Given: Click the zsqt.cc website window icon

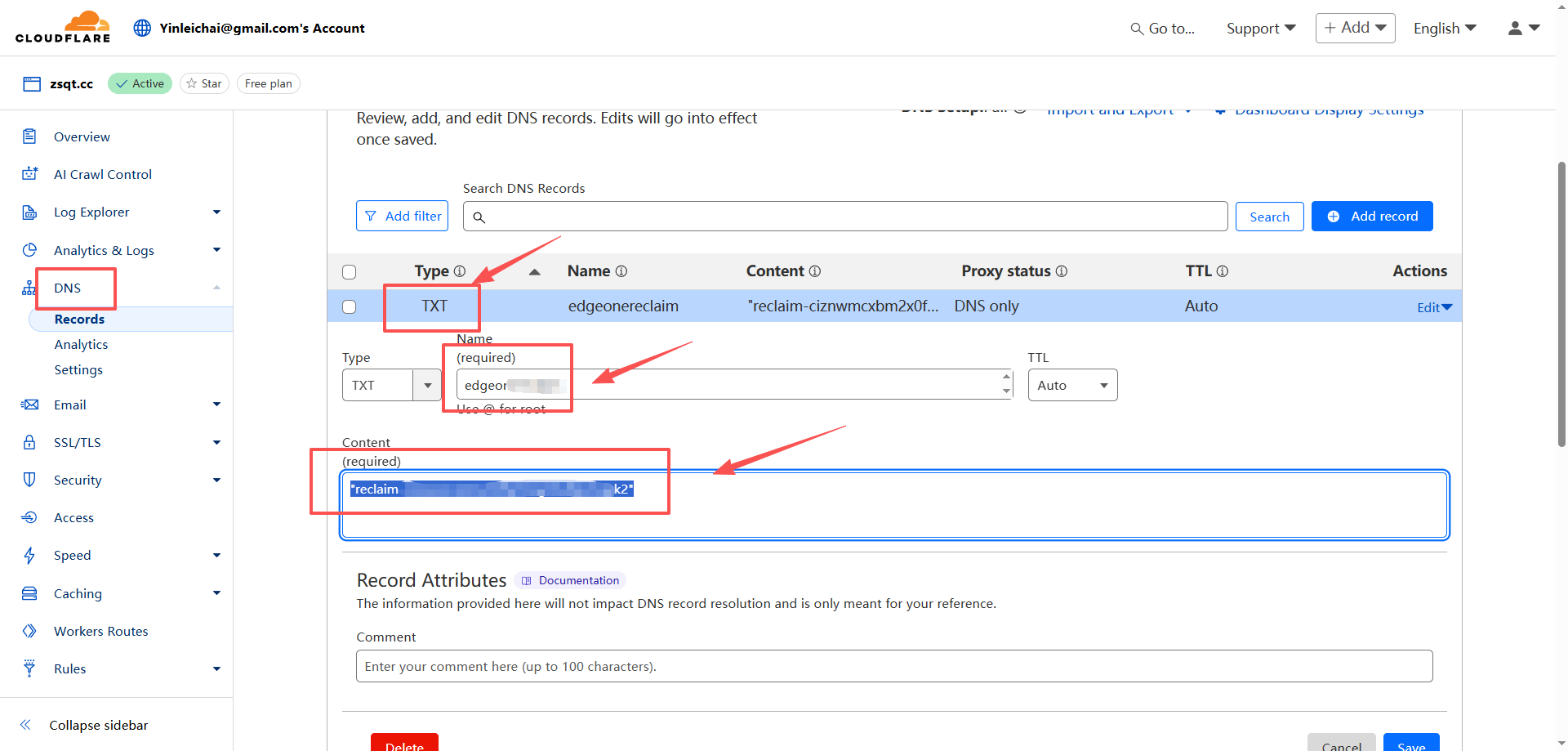Looking at the screenshot, I should click(32, 83).
